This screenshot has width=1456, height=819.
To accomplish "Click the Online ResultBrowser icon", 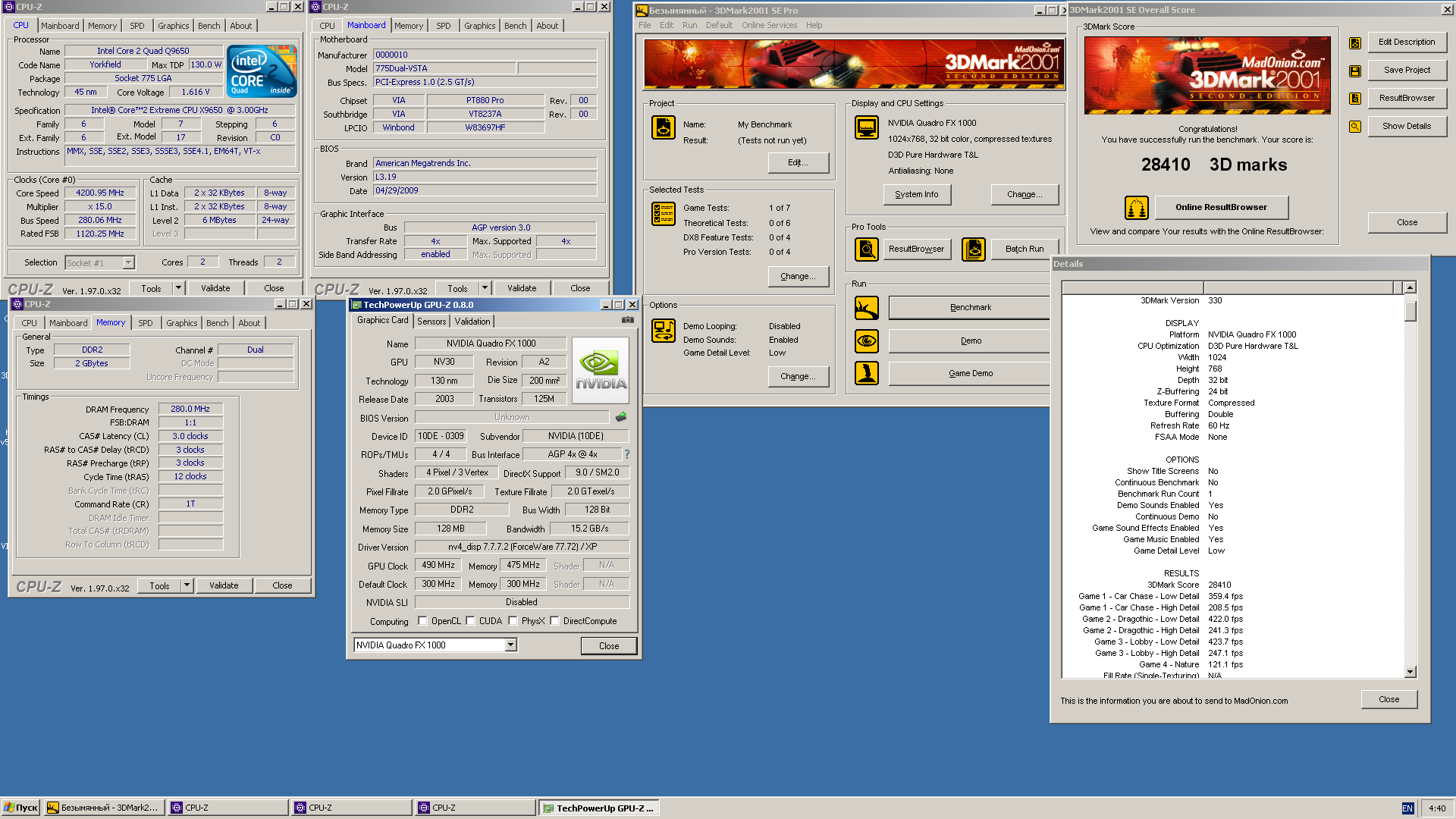I will (x=1136, y=208).
